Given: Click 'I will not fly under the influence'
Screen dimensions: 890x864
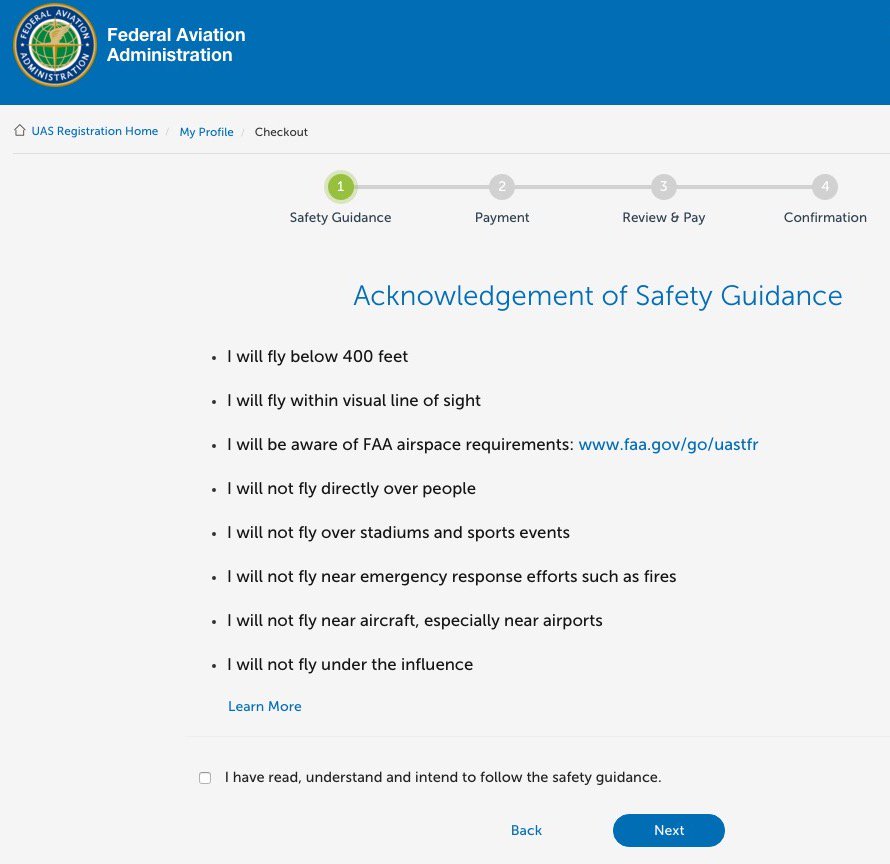Looking at the screenshot, I should [x=350, y=664].
